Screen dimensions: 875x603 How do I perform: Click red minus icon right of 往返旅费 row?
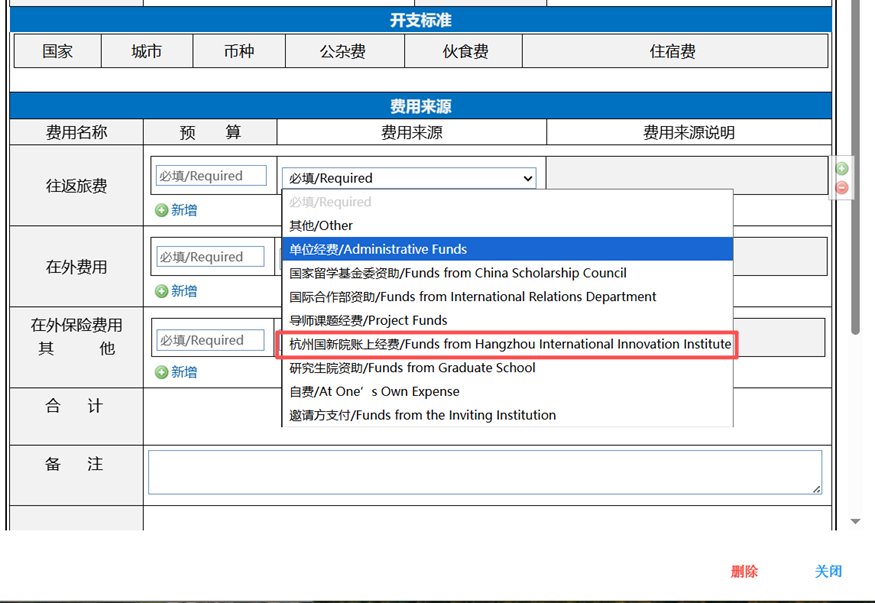[x=842, y=187]
